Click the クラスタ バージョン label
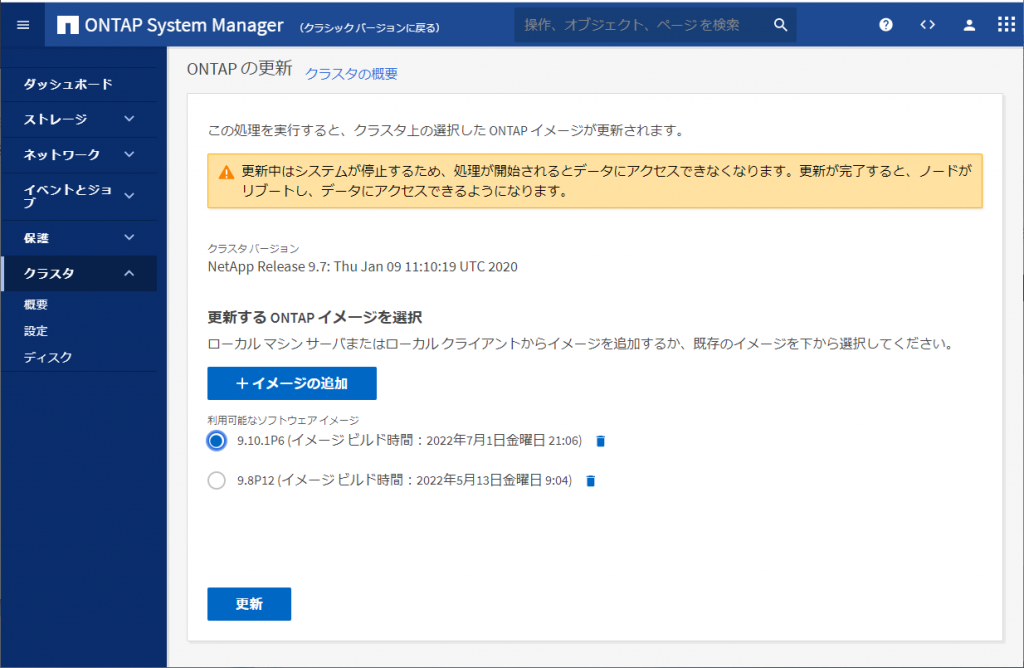Screen dimensions: 1024x668 click(x=253, y=248)
